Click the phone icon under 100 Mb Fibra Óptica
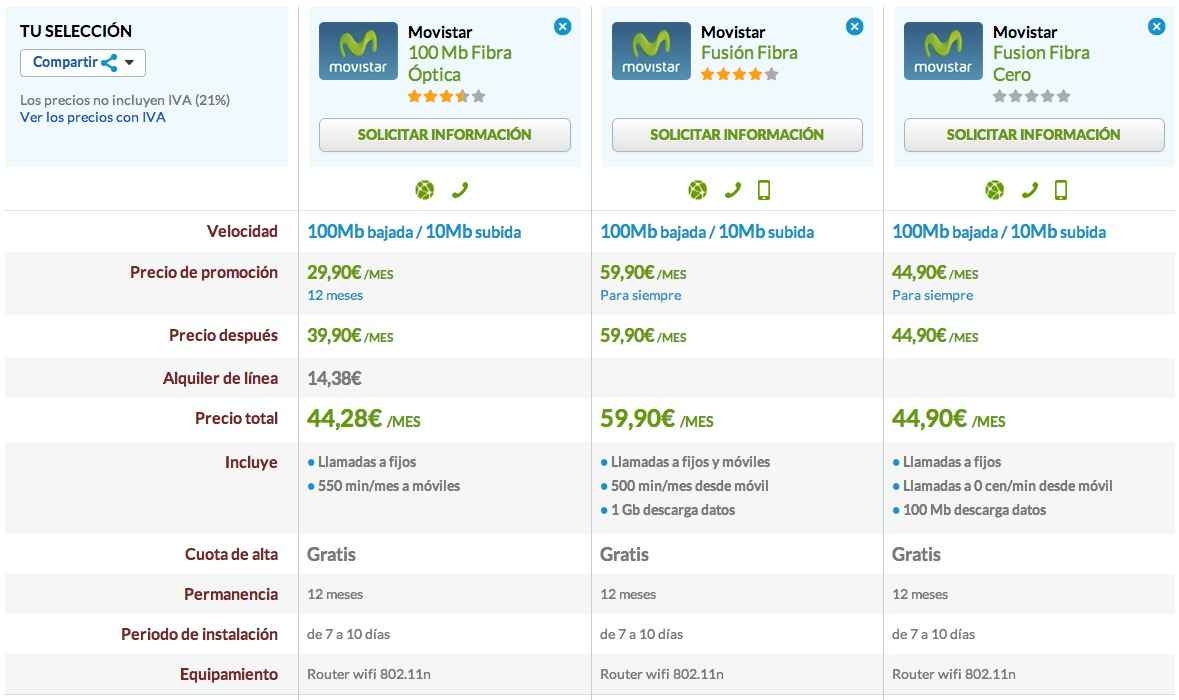 [459, 191]
